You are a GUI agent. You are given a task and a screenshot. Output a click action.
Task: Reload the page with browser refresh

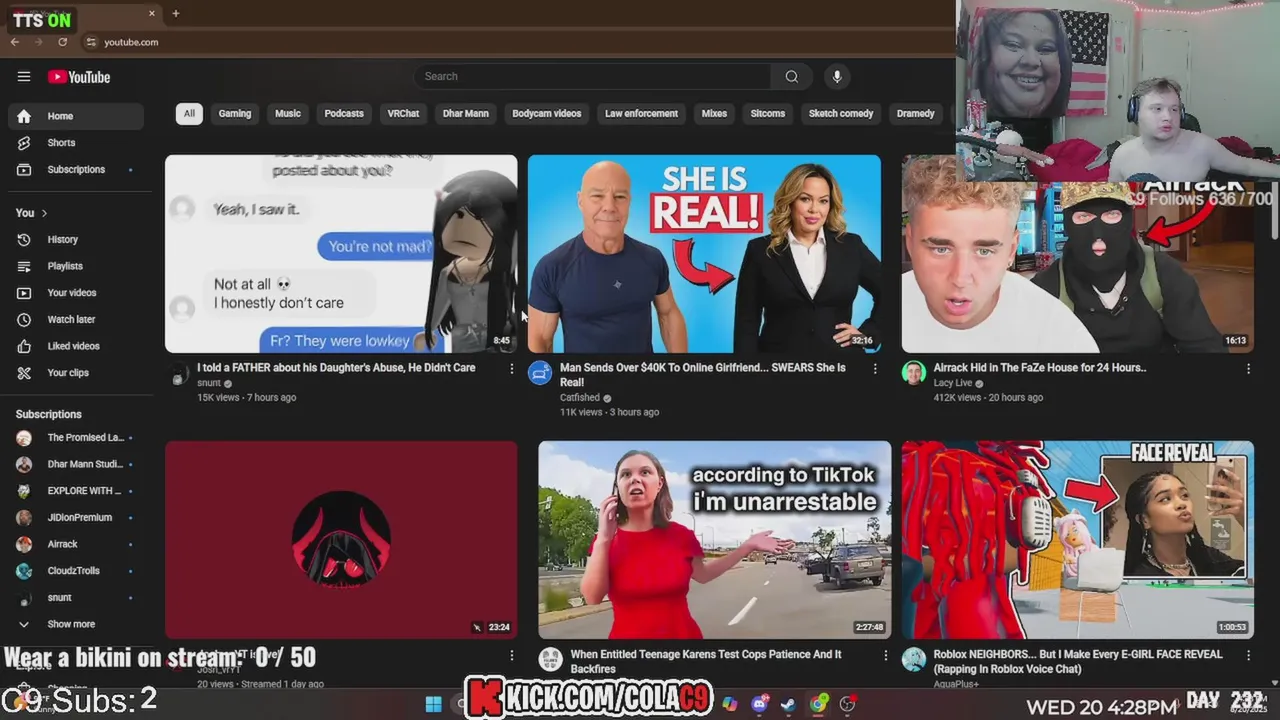(x=62, y=42)
